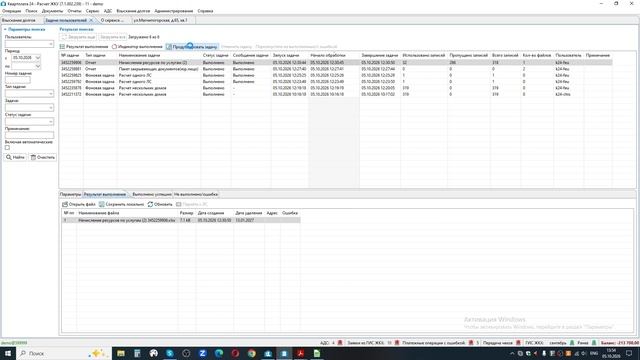Screen dimensions: 640x360
Task: Open Microsoft Edge from the taskbar
Action: tap(219, 353)
